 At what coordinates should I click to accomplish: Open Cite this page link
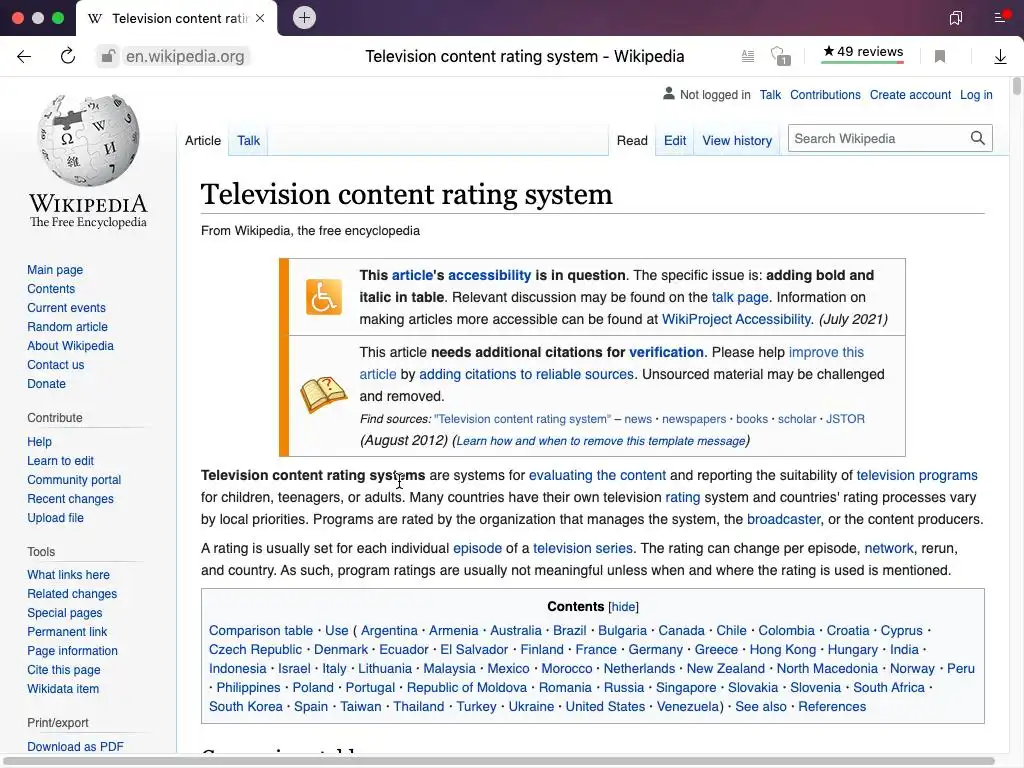pos(63,669)
